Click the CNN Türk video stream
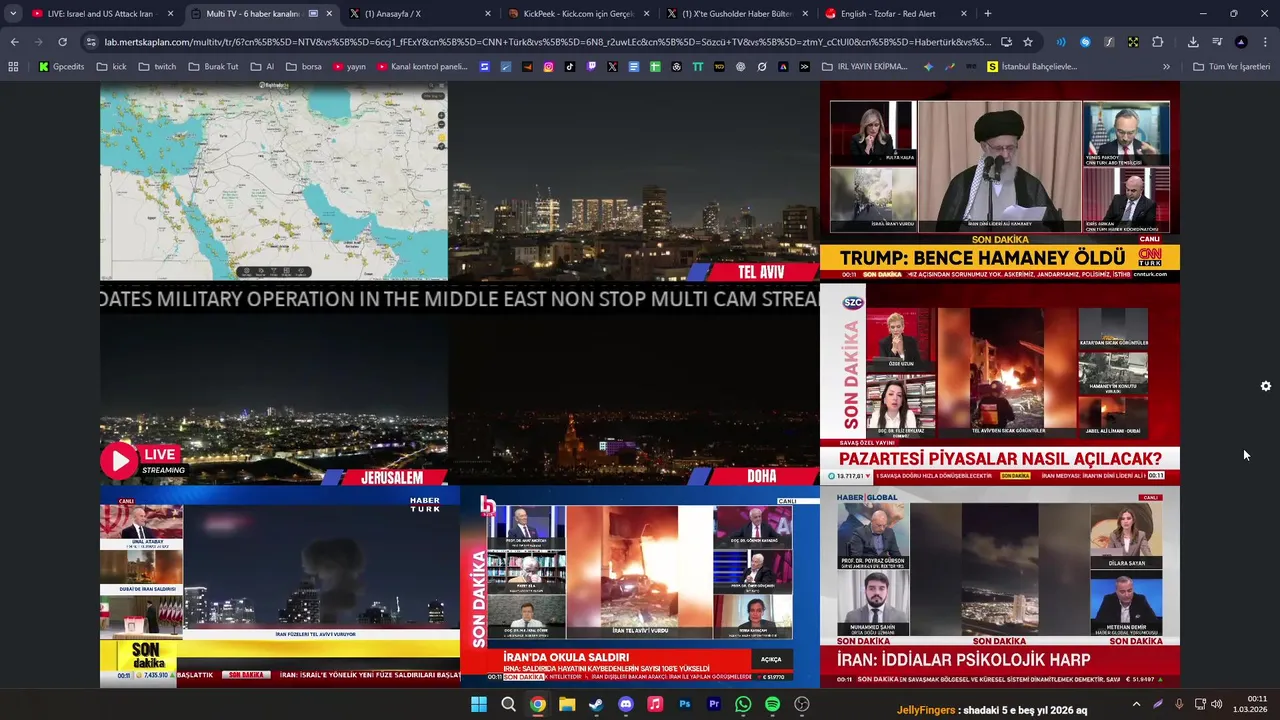 [x=1000, y=181]
